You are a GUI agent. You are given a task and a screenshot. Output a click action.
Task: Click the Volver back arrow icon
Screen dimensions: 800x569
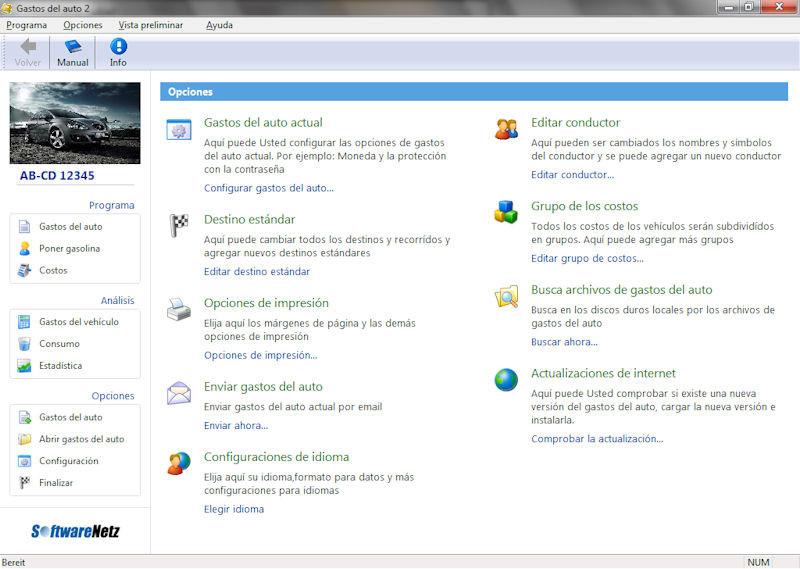point(28,46)
